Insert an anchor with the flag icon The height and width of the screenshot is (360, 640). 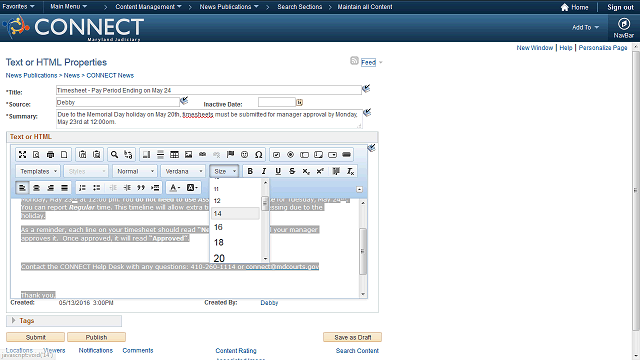coord(230,155)
